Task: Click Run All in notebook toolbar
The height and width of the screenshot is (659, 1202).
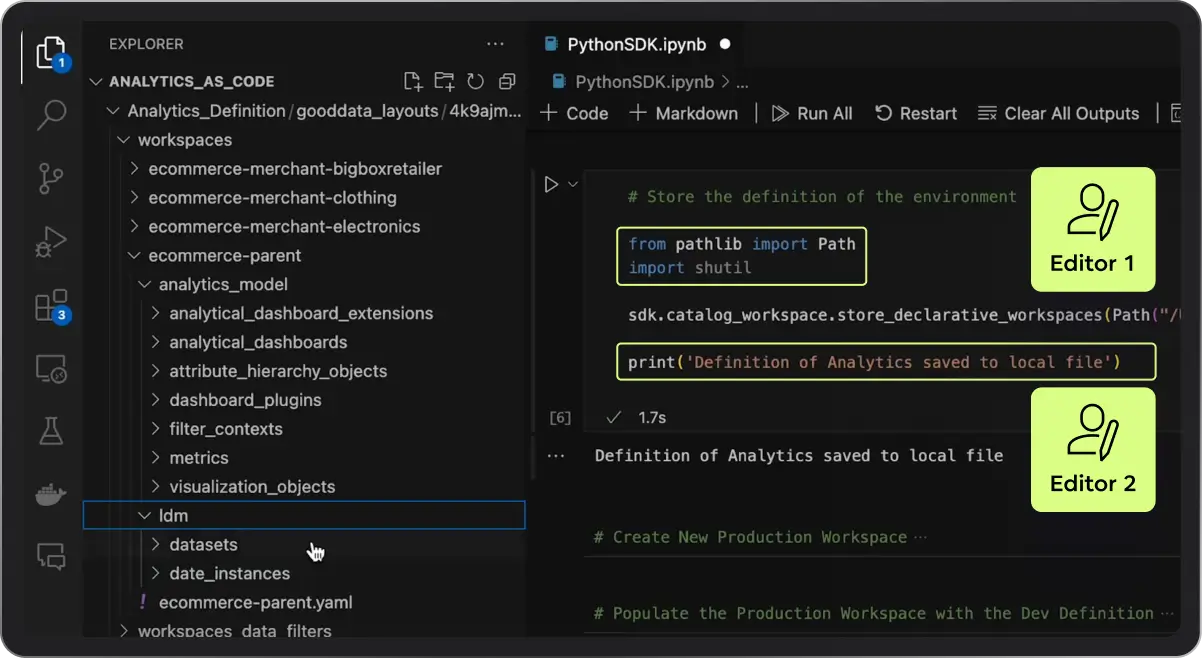Action: [x=812, y=113]
